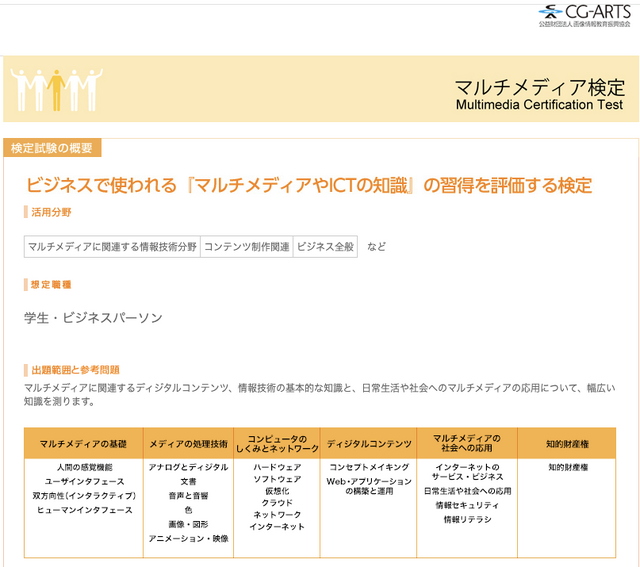Click the orange highlighted person figure
Image resolution: width=640 pixels, height=567 pixels.
click(56, 90)
